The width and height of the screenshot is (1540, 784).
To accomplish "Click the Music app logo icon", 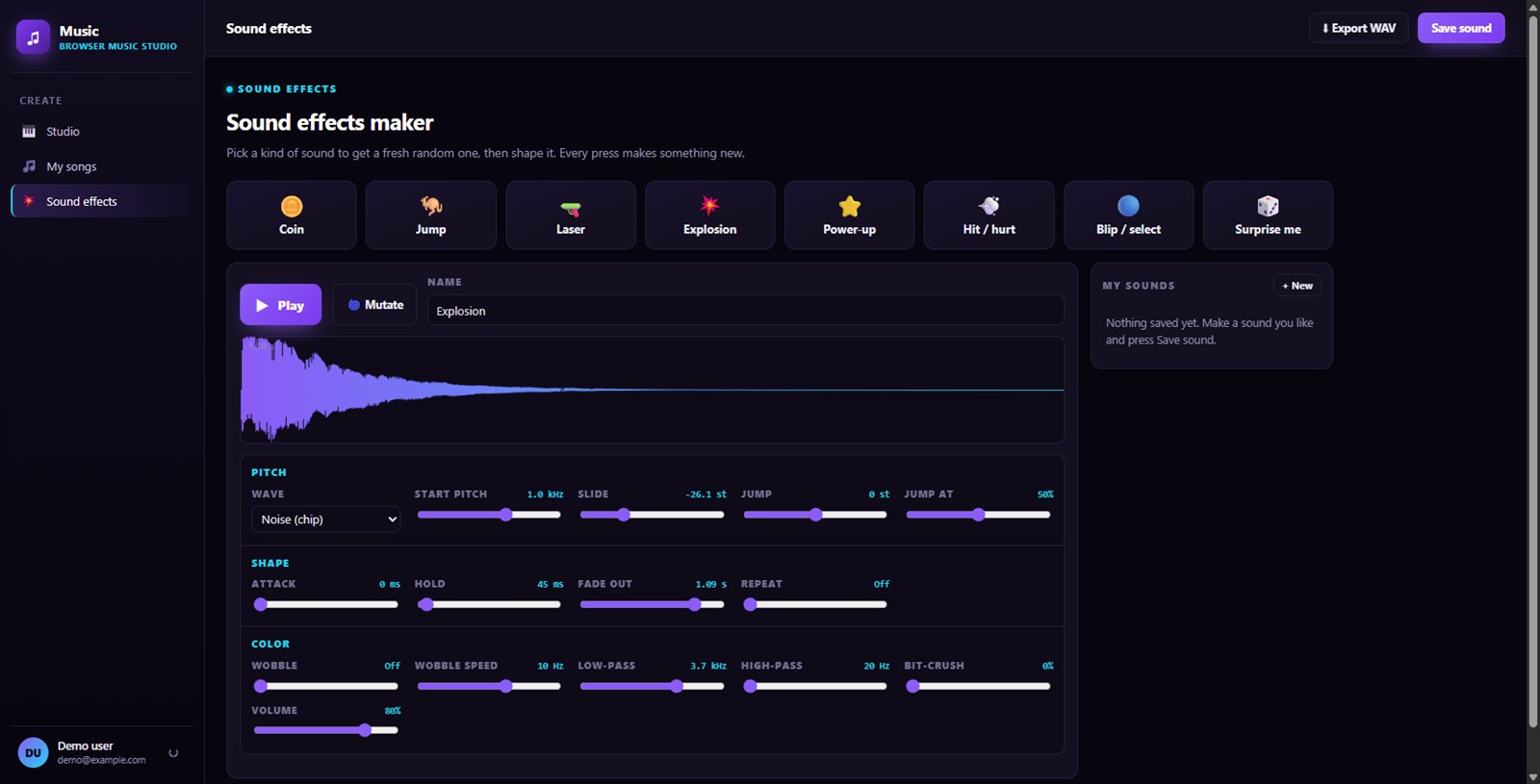I will tap(33, 38).
